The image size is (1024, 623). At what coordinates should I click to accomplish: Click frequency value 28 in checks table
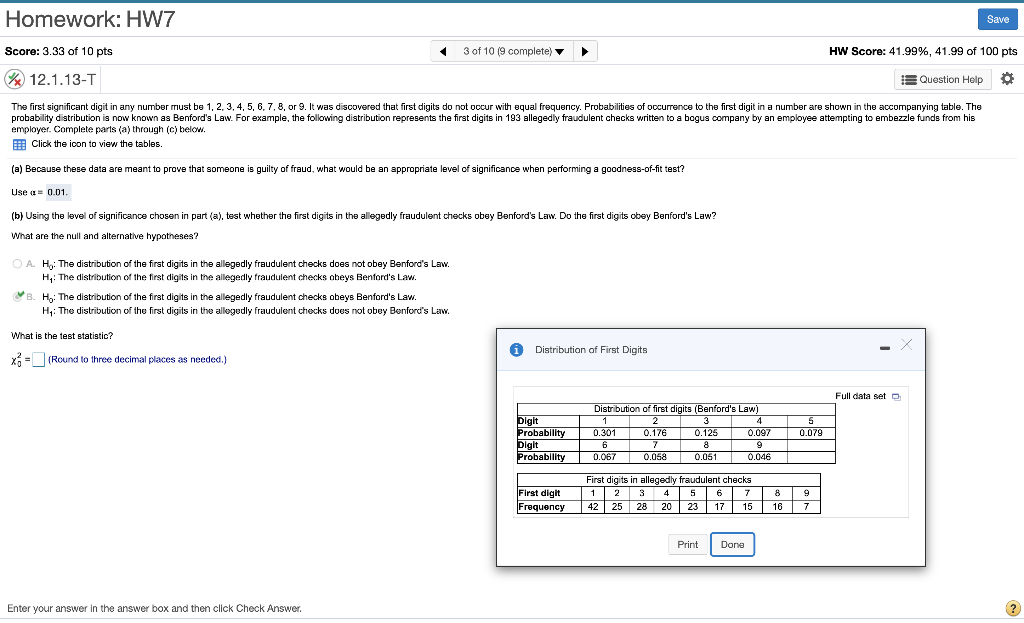click(x=642, y=507)
